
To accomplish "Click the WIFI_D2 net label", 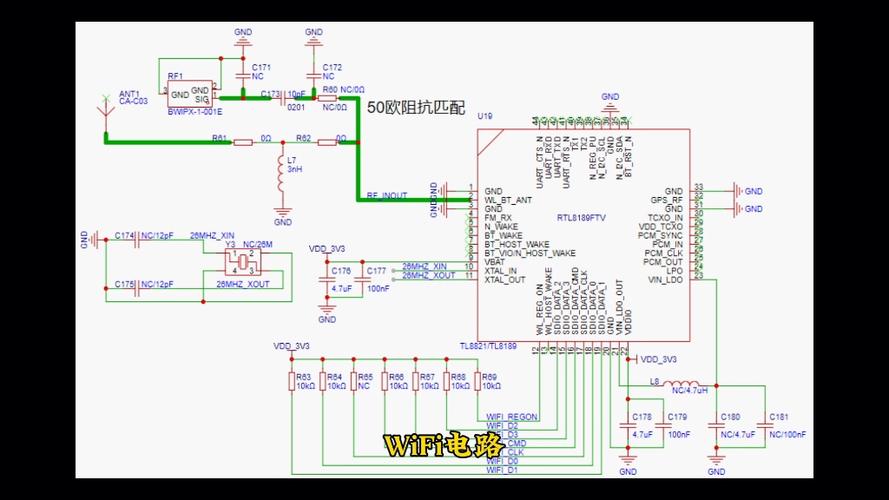I will click(x=502, y=426).
